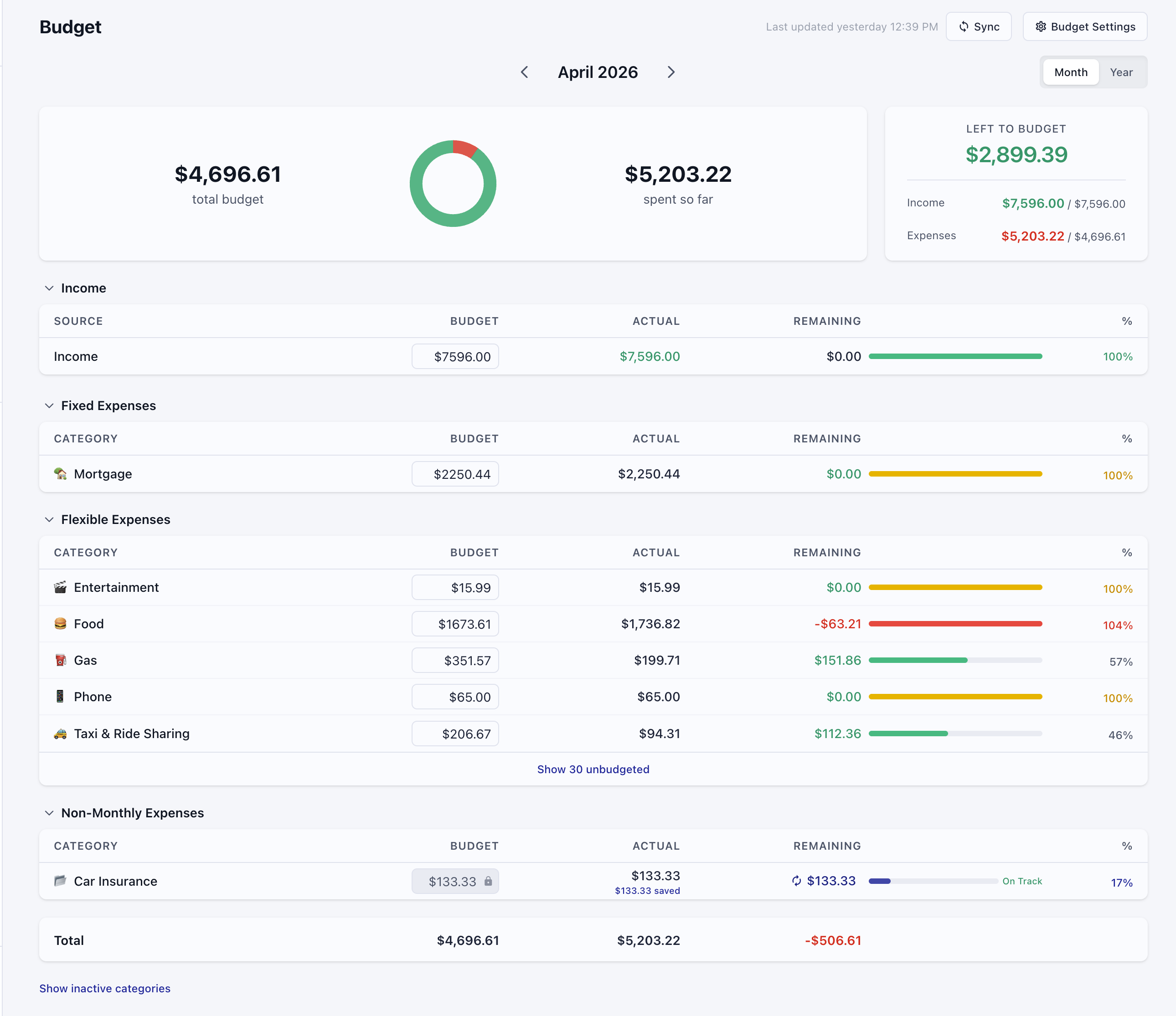Viewport: 1176px width, 1016px height.
Task: Open the Taxi & Ride Sharing category
Action: 132,734
